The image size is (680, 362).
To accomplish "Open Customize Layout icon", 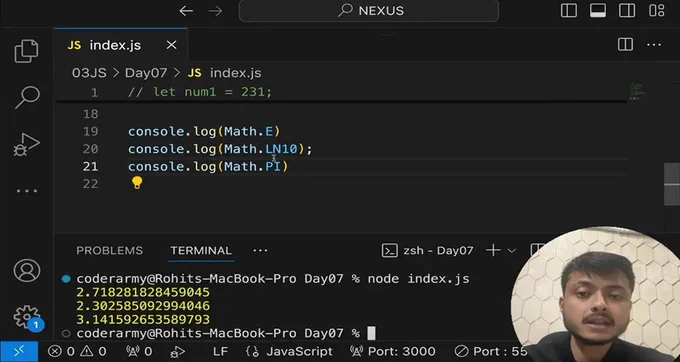I will tap(657, 10).
